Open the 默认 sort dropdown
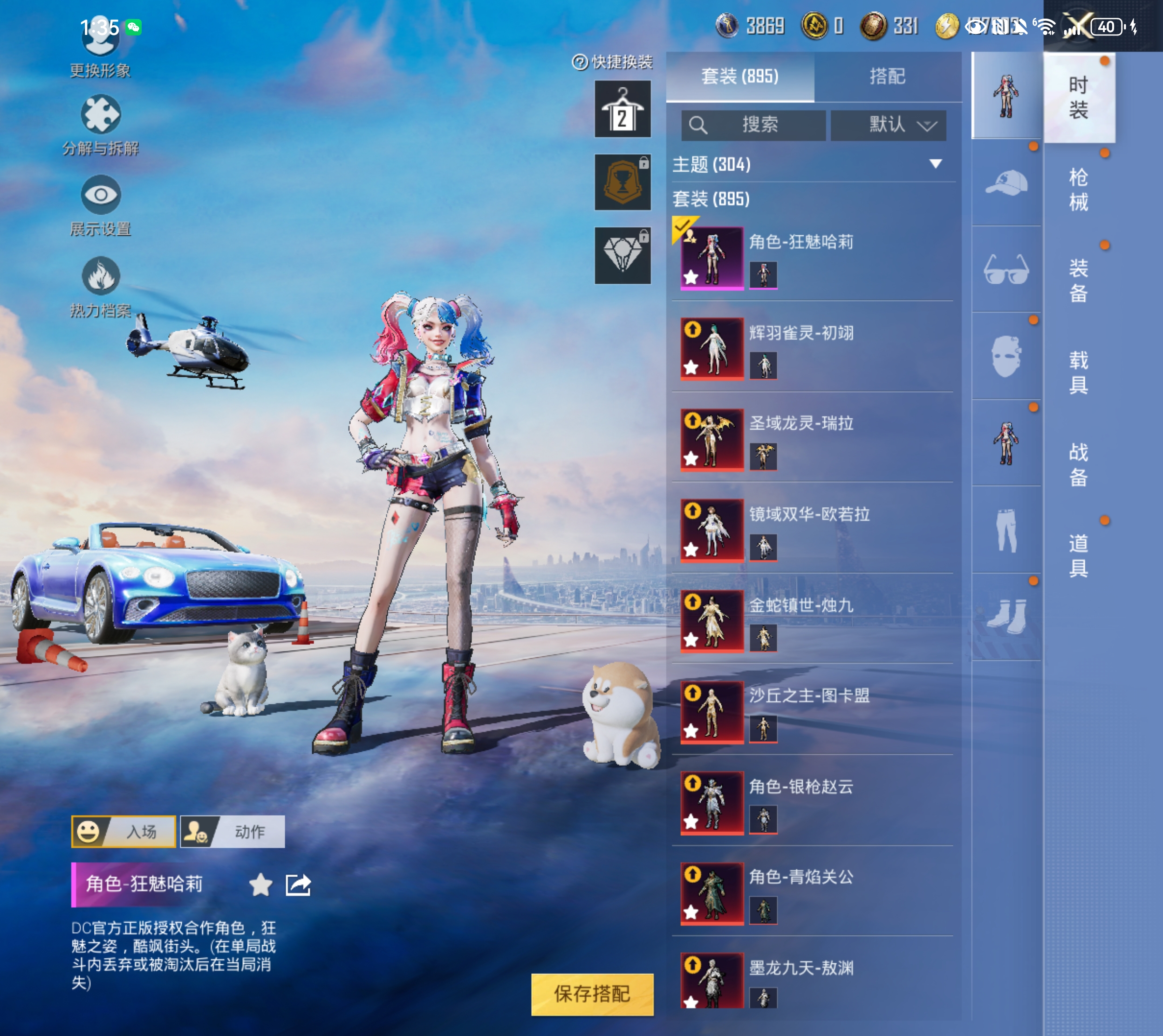 click(x=889, y=125)
